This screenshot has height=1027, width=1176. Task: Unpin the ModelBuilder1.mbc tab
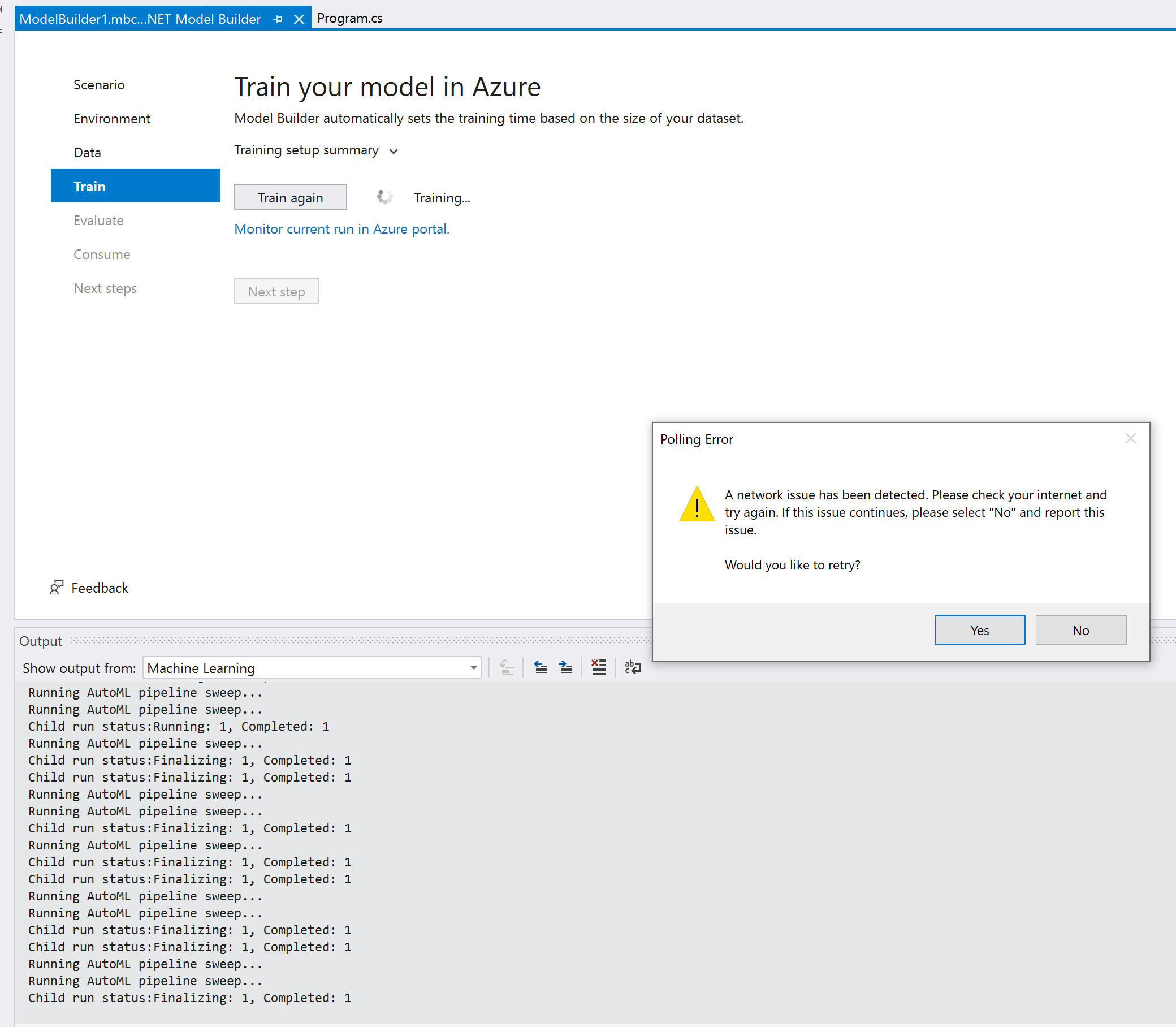(x=278, y=19)
